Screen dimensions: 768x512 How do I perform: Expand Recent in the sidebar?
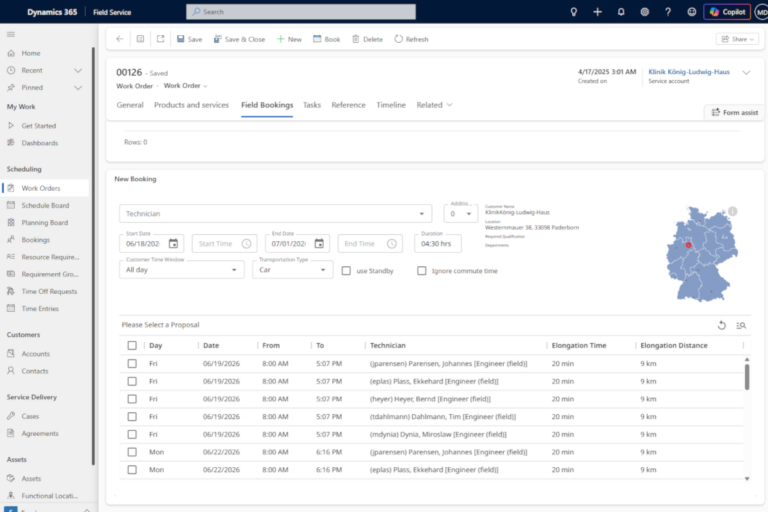click(78, 71)
